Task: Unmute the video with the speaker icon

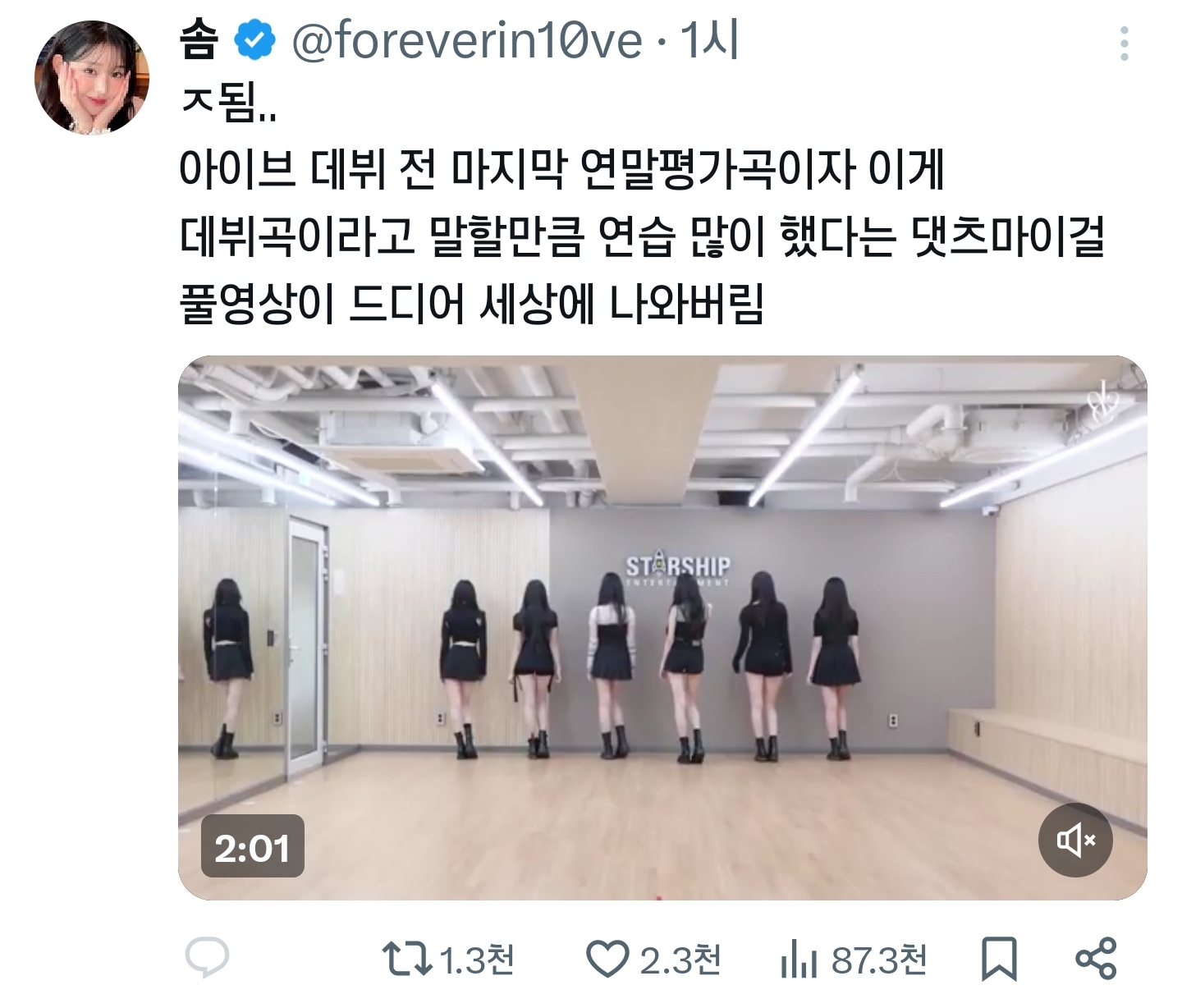Action: click(1075, 840)
